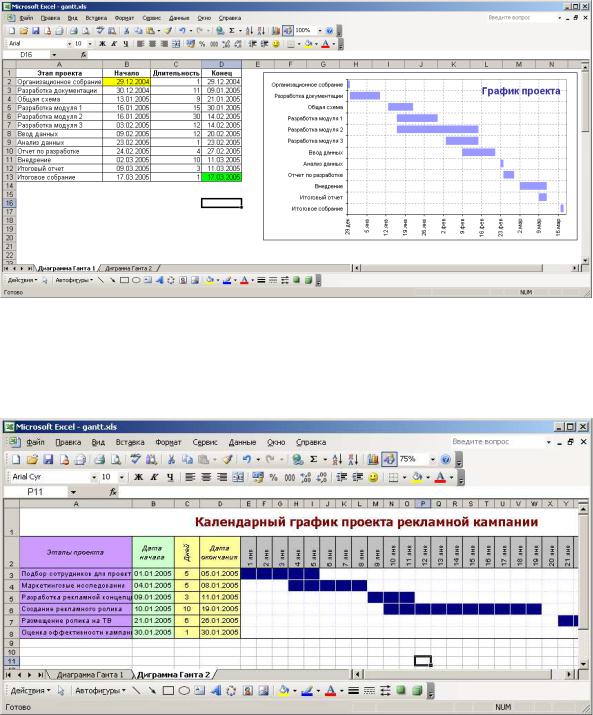
Task: Click Percent Style icon in bottom Excel window
Action: [274, 477]
